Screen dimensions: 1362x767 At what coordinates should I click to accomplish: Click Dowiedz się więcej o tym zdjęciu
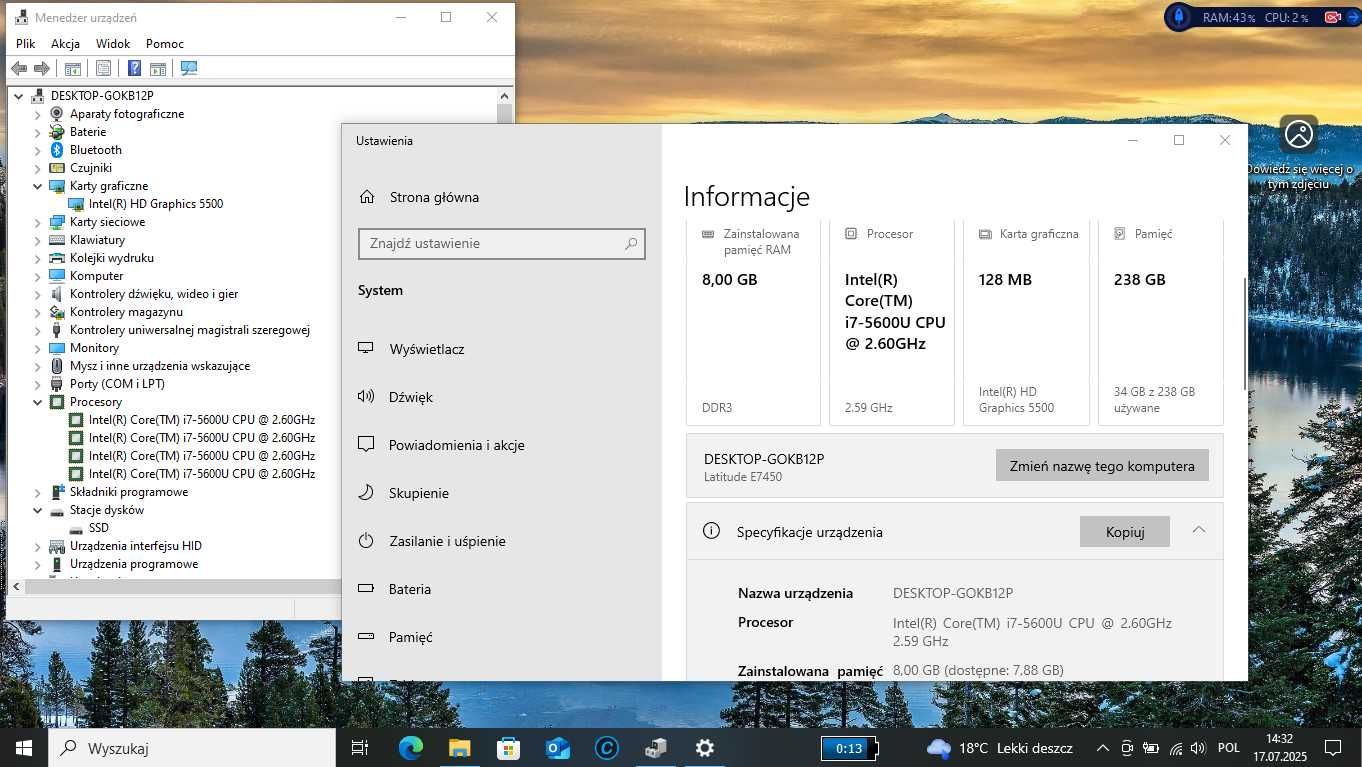[1299, 153]
